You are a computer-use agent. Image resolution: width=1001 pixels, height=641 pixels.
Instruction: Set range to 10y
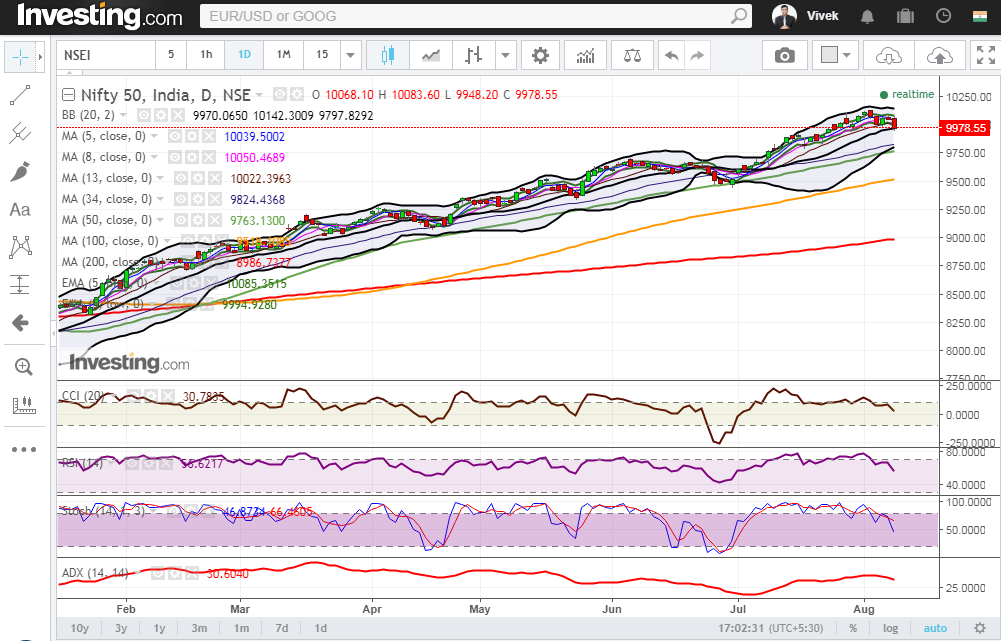[x=80, y=628]
